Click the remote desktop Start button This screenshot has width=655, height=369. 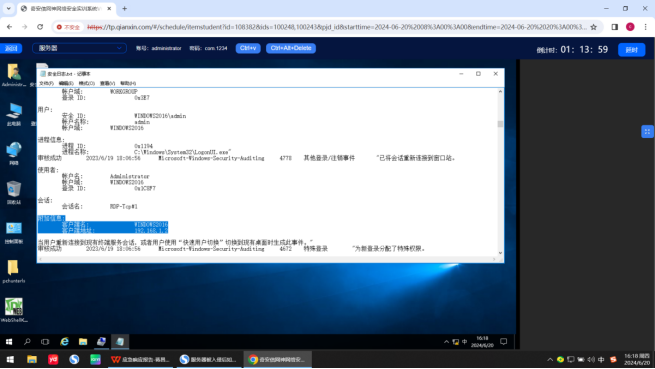(9, 342)
